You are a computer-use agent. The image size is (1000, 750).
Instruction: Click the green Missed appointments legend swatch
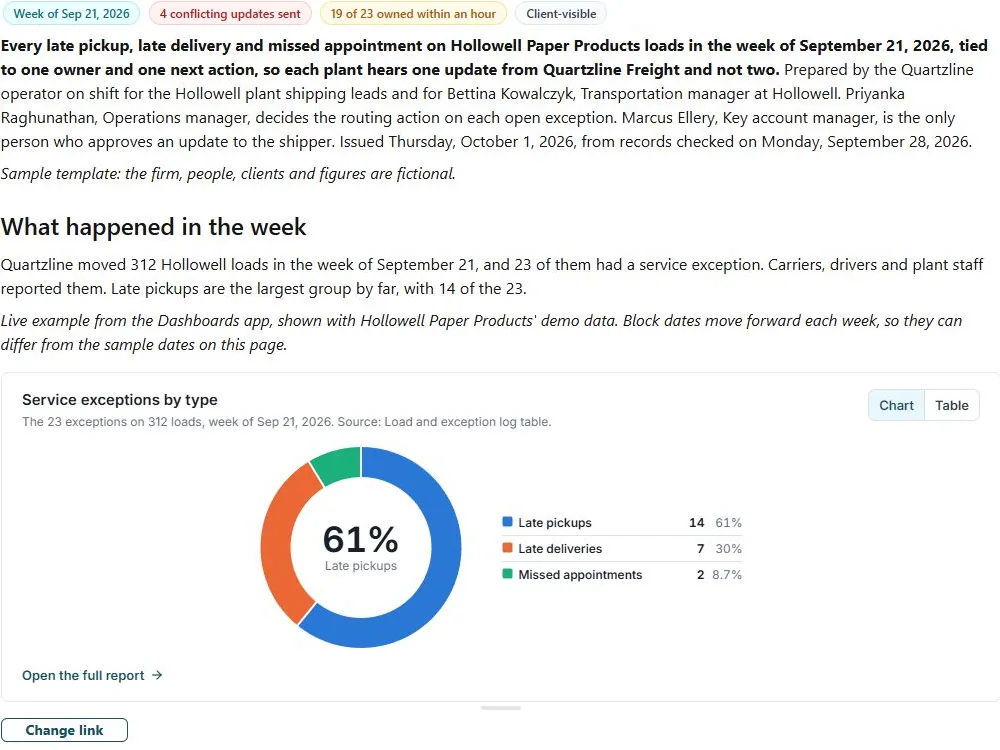(x=508, y=574)
